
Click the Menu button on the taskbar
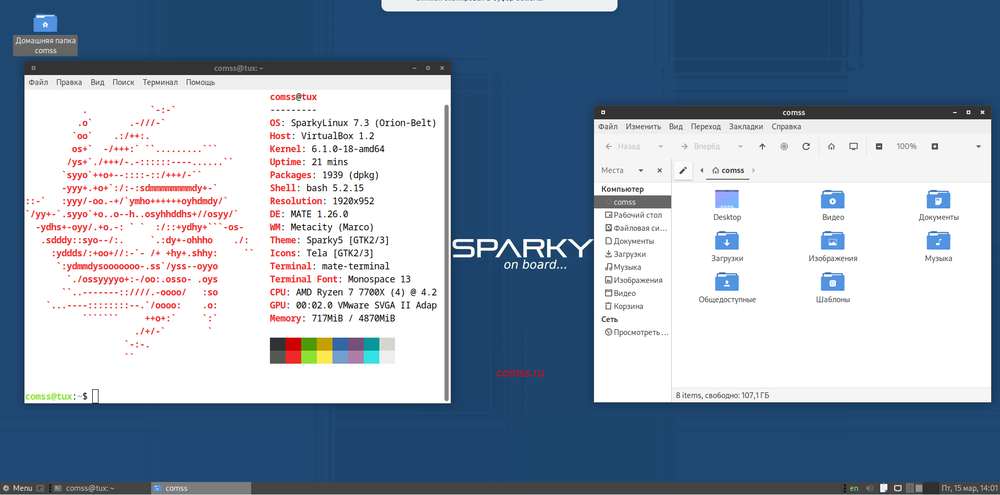tap(17, 488)
